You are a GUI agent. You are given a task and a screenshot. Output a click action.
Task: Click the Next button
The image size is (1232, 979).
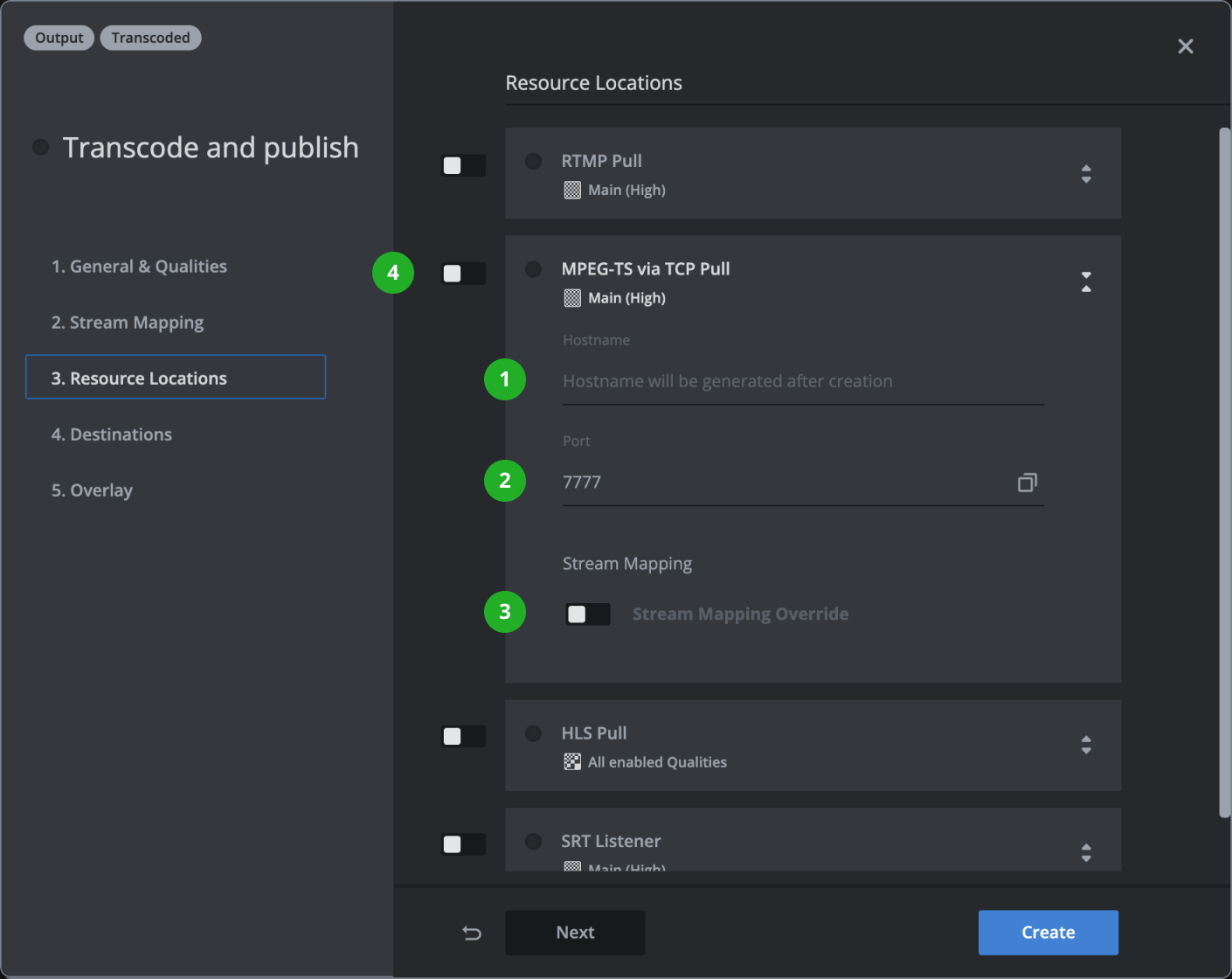pos(575,933)
